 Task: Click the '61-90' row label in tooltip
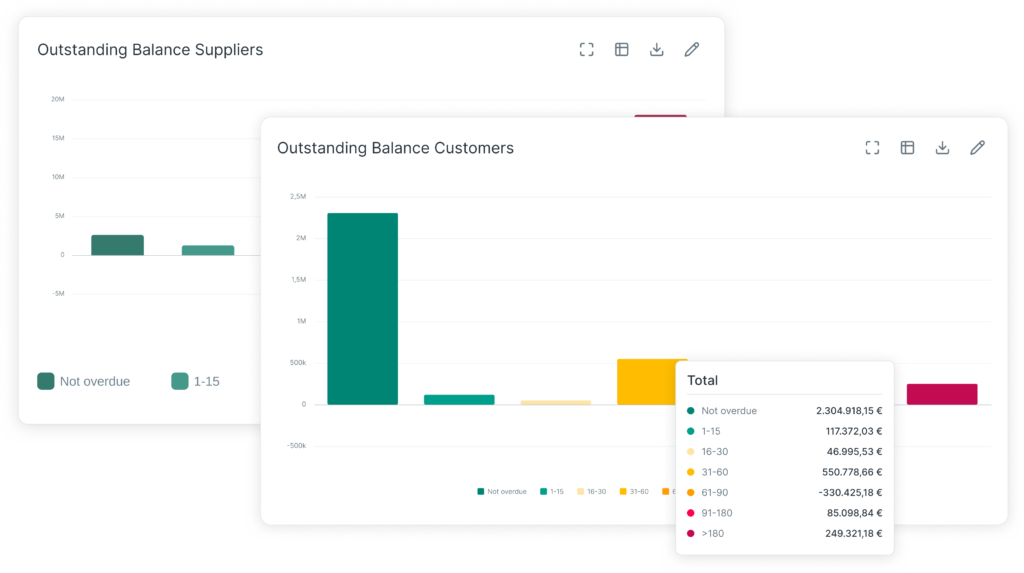point(714,493)
